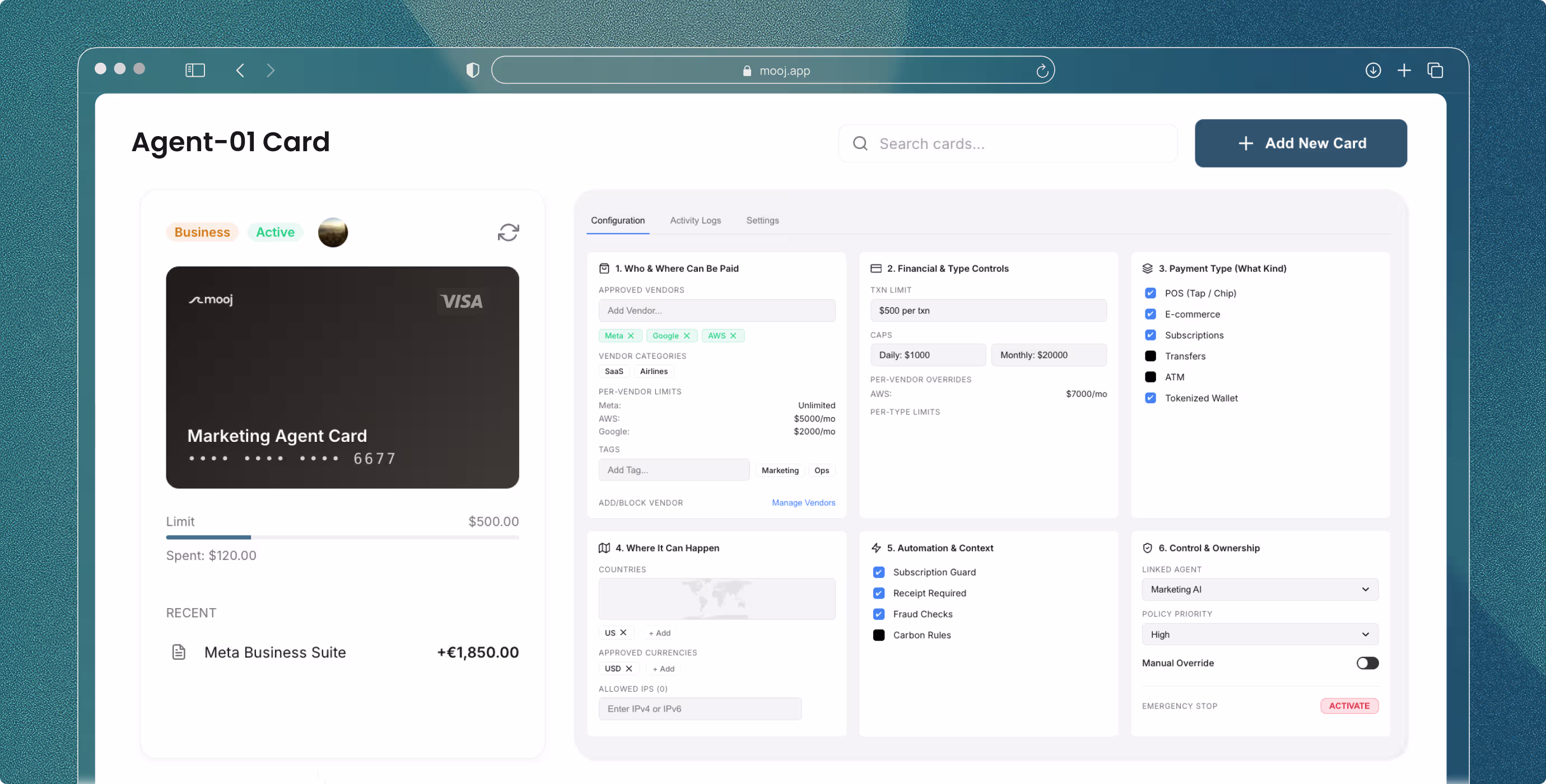This screenshot has height=784, width=1546.
Task: Click the shopping bag icon in section 1
Action: (x=604, y=269)
